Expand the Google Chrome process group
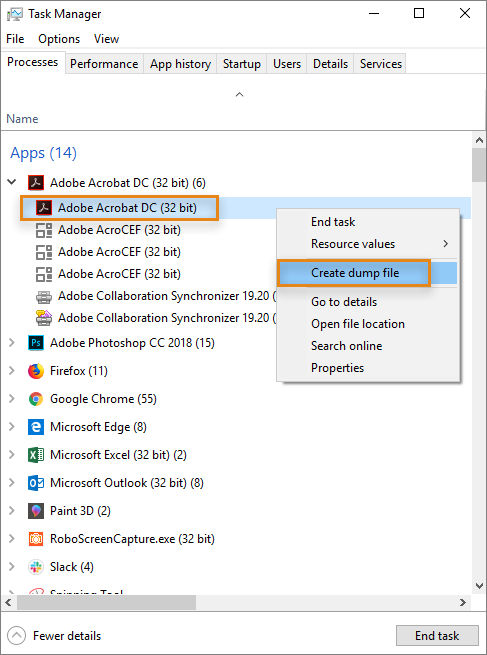 12,399
